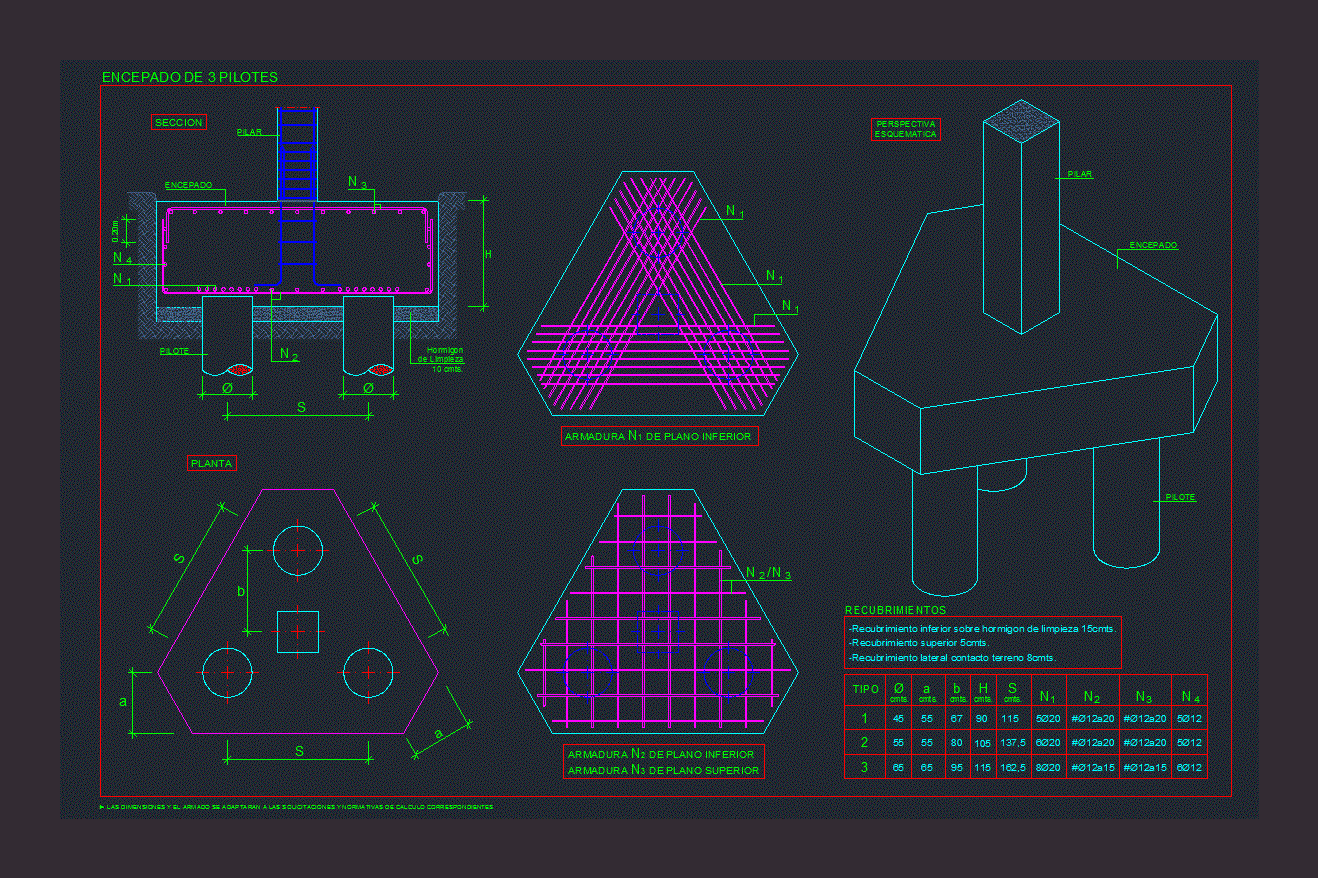Click the 'H cmts.' table column header
1318x878 pixels.
(983, 693)
